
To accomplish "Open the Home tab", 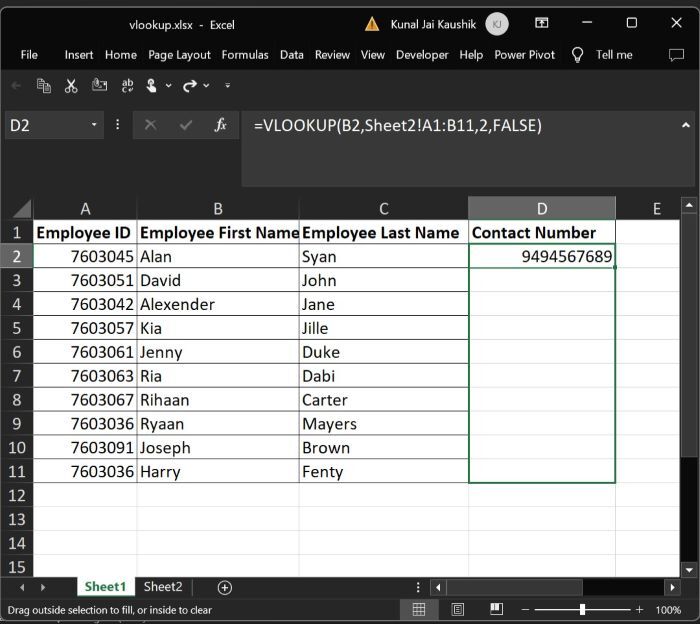I will click(x=121, y=55).
